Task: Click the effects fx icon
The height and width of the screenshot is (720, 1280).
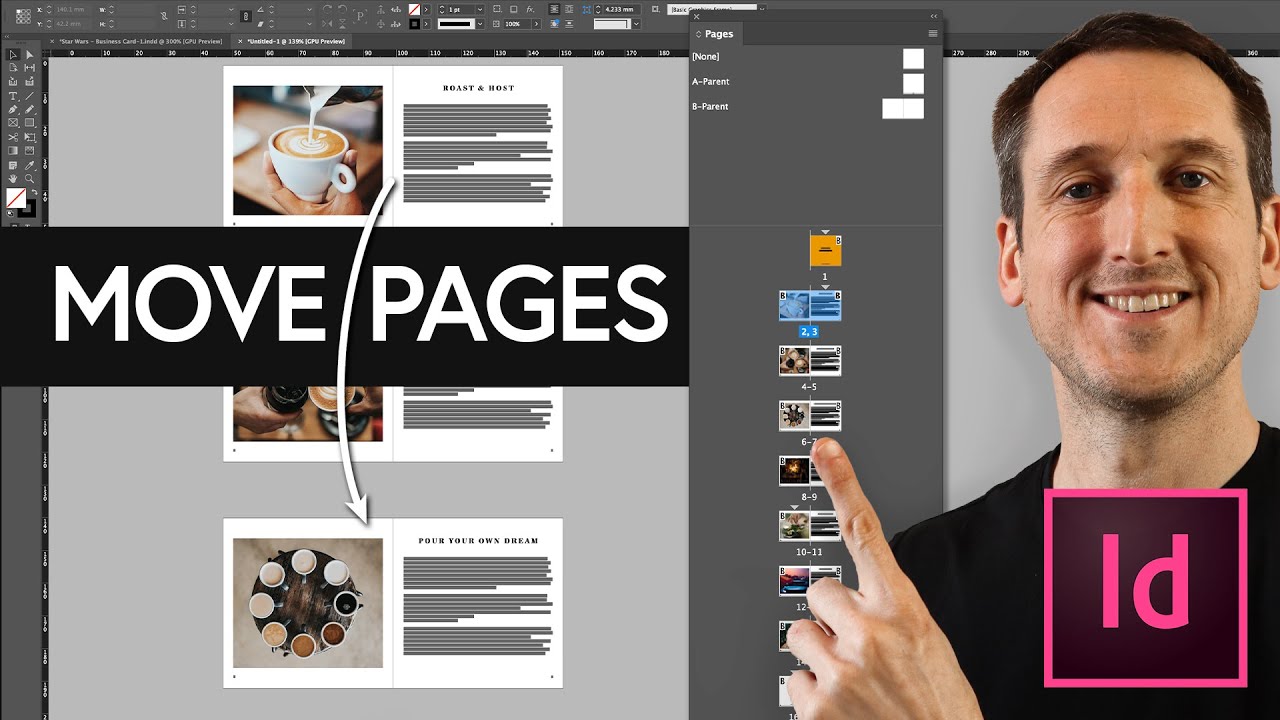Action: (x=530, y=9)
